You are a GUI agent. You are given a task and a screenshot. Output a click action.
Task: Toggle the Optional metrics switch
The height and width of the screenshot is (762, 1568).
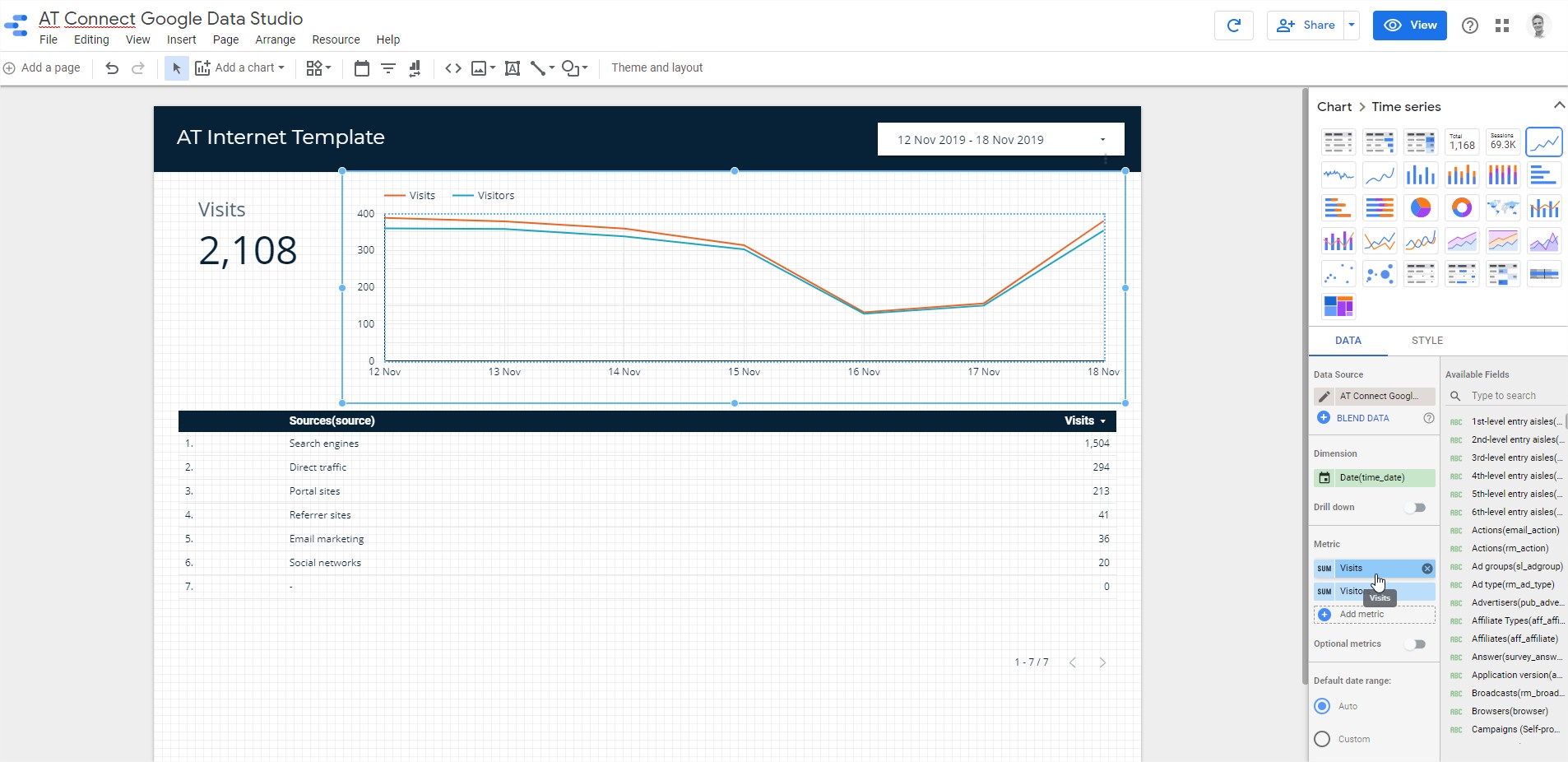[x=1415, y=644]
